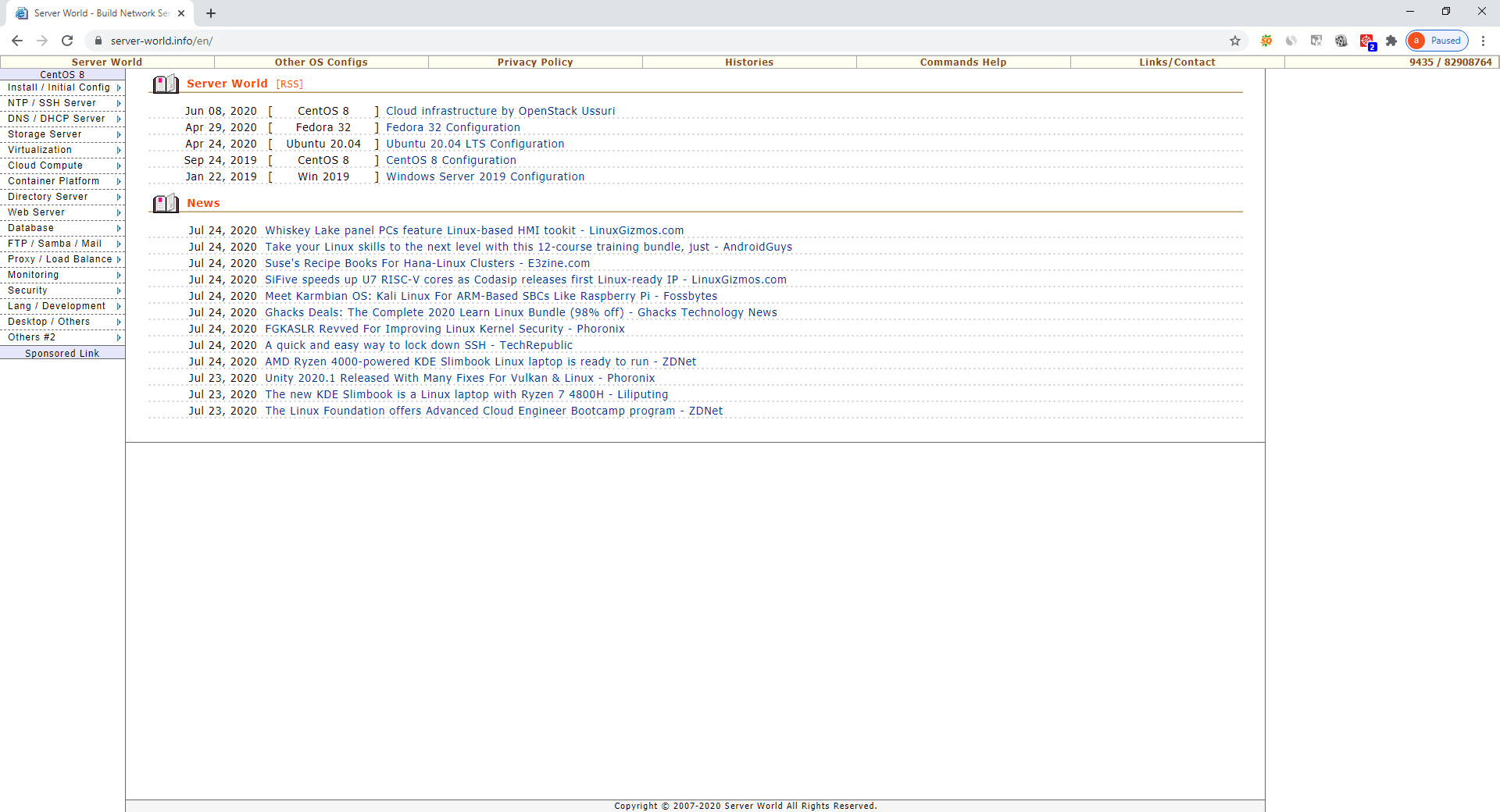
Task: Open the Other OS Configs menu
Action: point(321,62)
